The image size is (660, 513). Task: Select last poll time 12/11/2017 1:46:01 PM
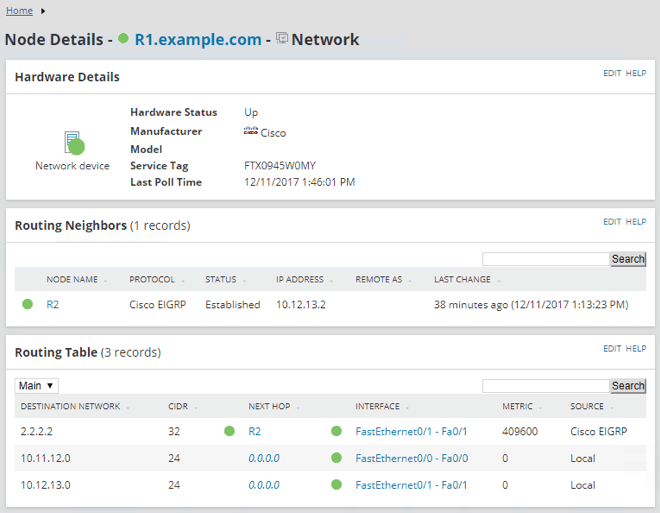tap(300, 182)
